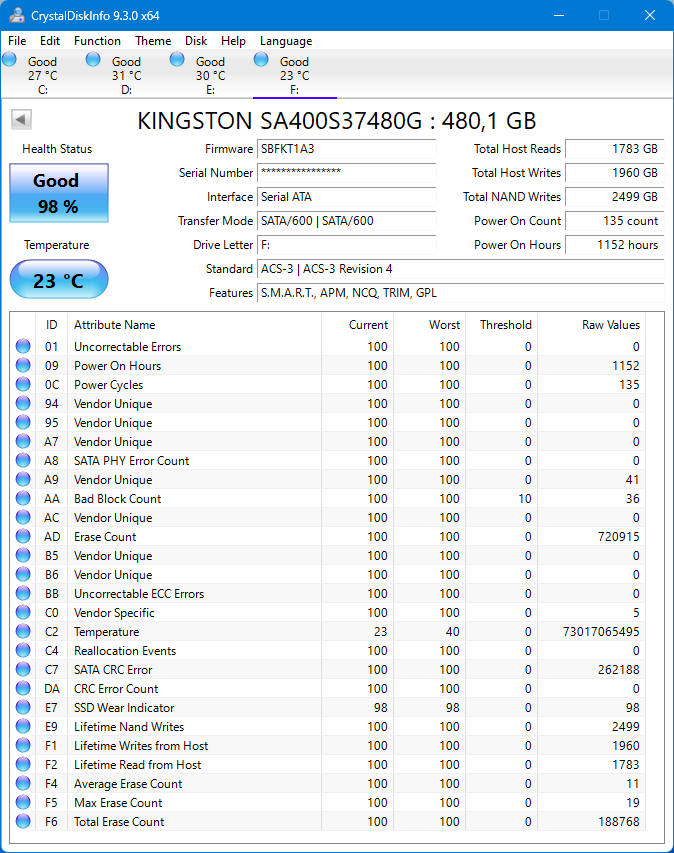Click the Transfer Mode SATA/600 field
This screenshot has width=674, height=853.
(x=347, y=221)
